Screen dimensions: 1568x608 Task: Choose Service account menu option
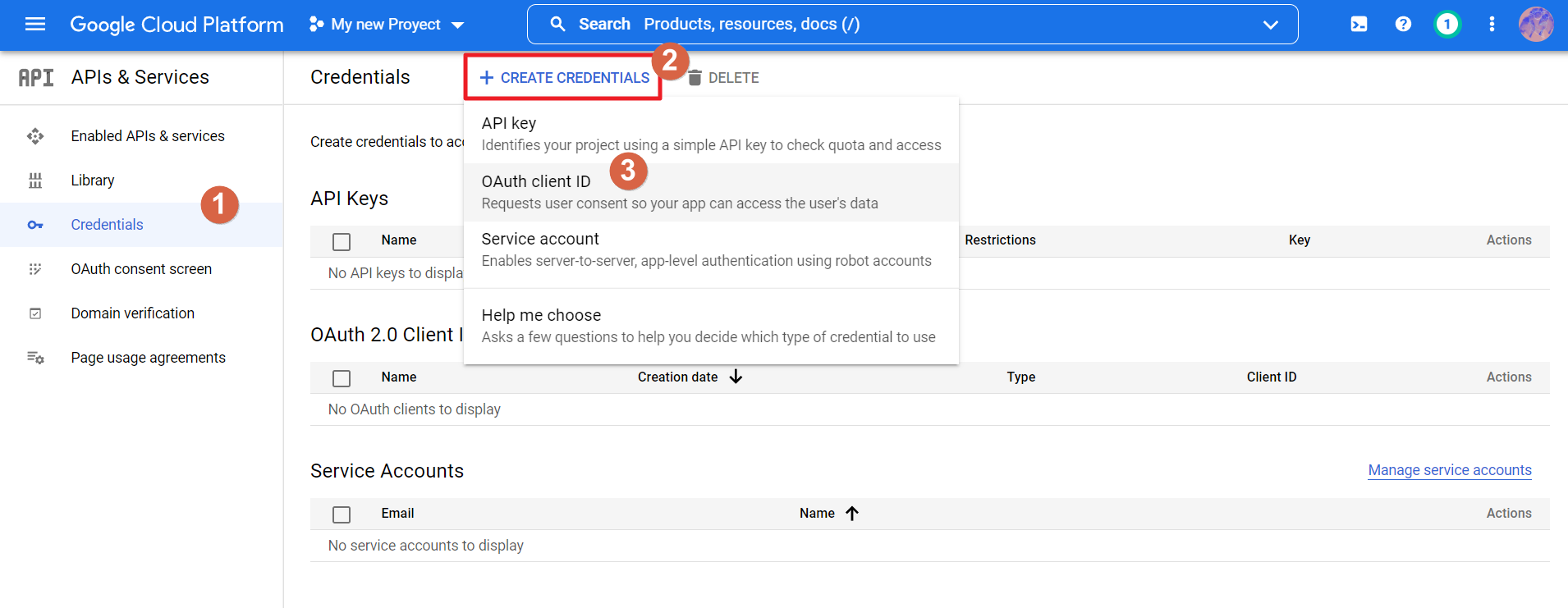coord(711,249)
